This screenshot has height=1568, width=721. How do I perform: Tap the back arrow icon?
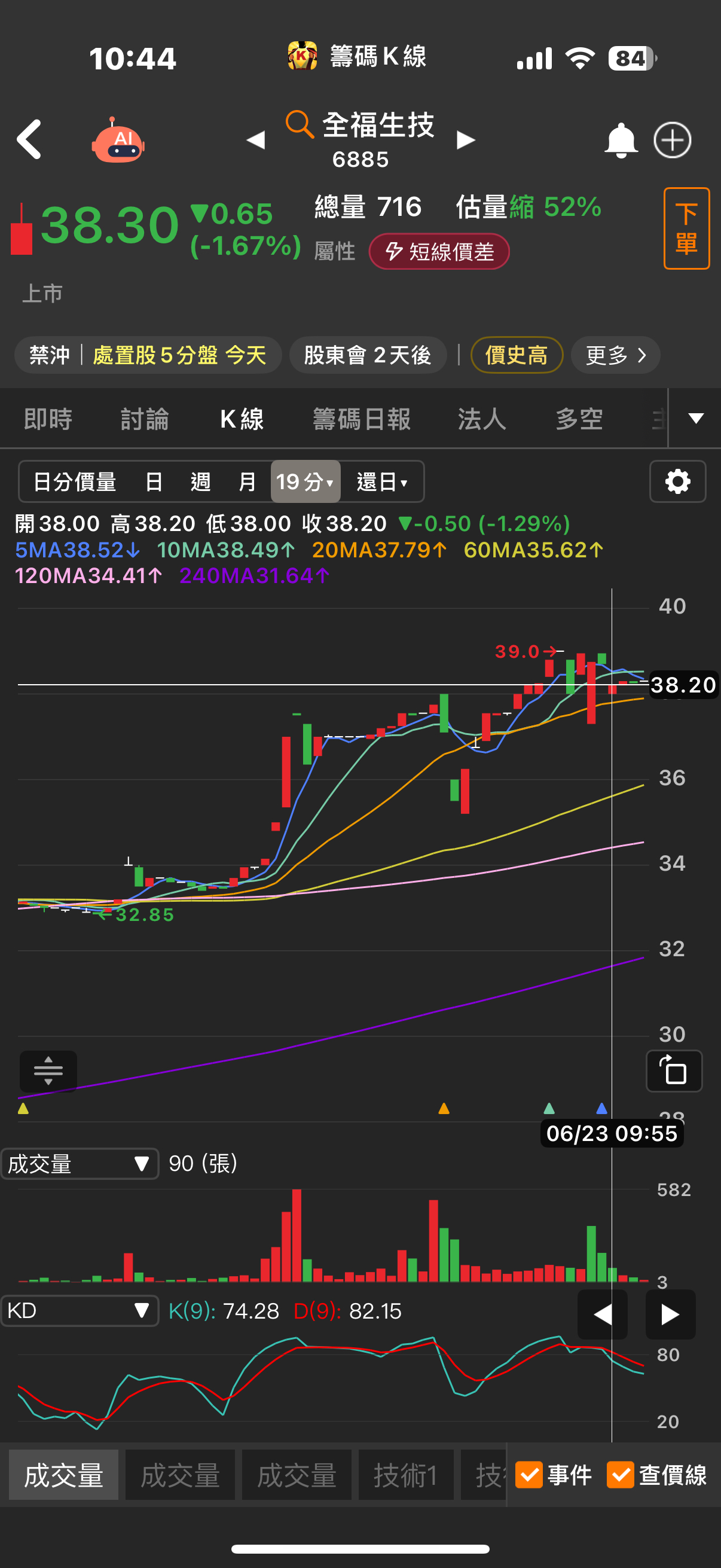[29, 139]
